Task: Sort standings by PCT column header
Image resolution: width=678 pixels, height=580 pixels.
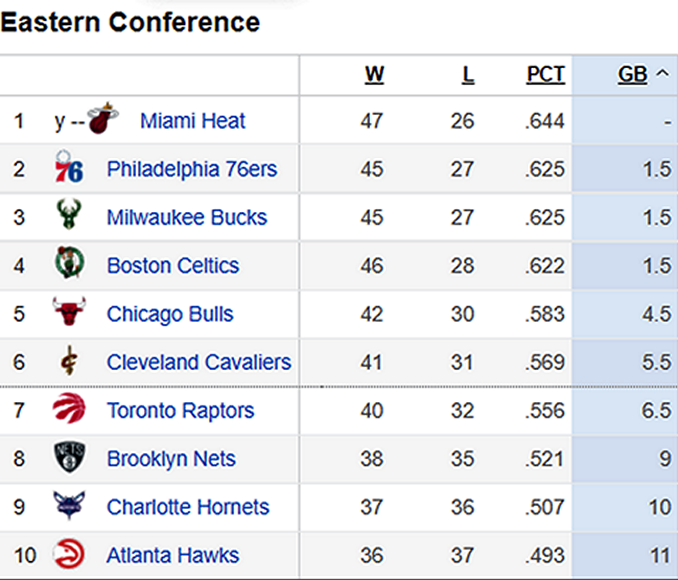Action: click(545, 74)
